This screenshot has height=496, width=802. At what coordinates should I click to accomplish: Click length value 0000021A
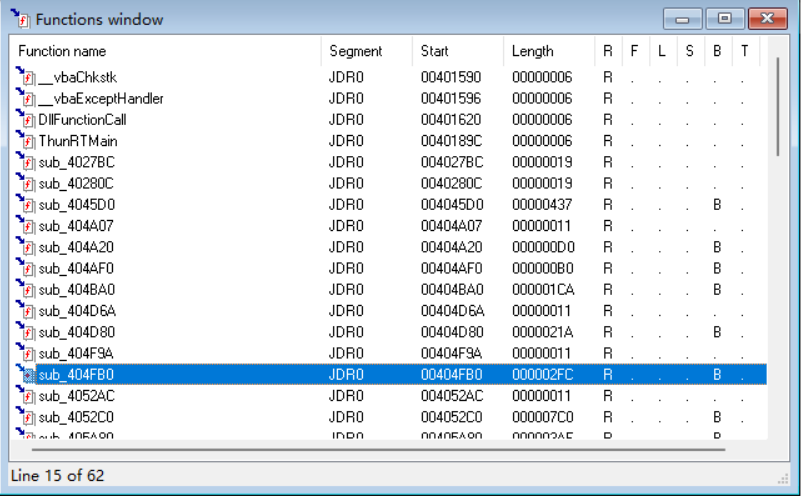point(542,332)
